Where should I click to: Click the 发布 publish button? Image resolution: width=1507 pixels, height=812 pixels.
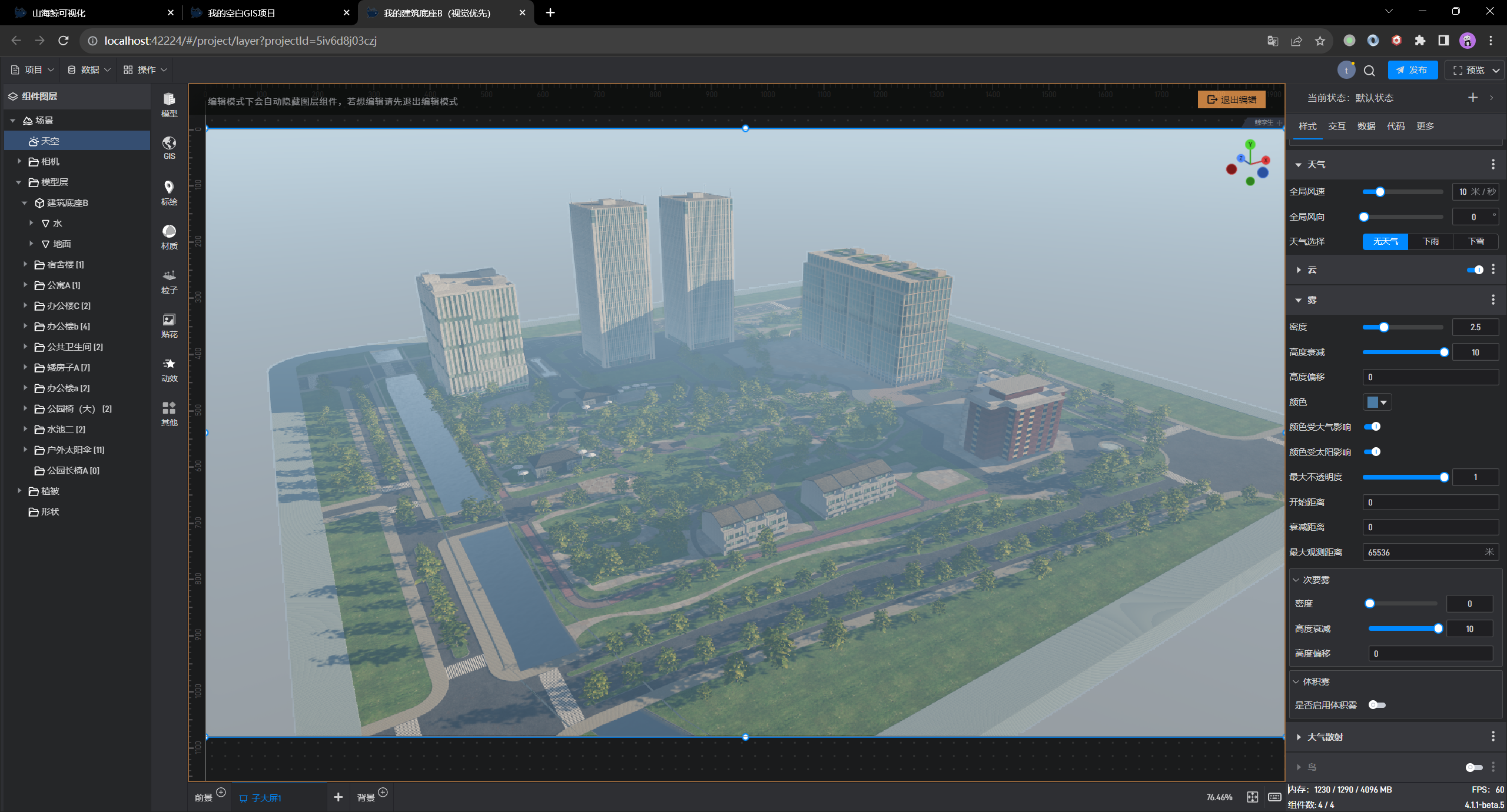1412,70
